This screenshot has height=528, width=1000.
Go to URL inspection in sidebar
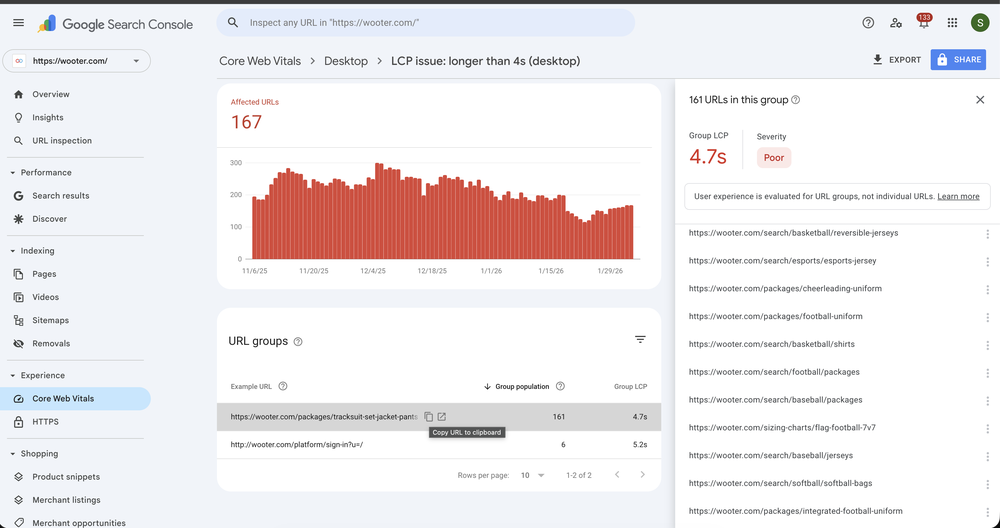coord(61,141)
